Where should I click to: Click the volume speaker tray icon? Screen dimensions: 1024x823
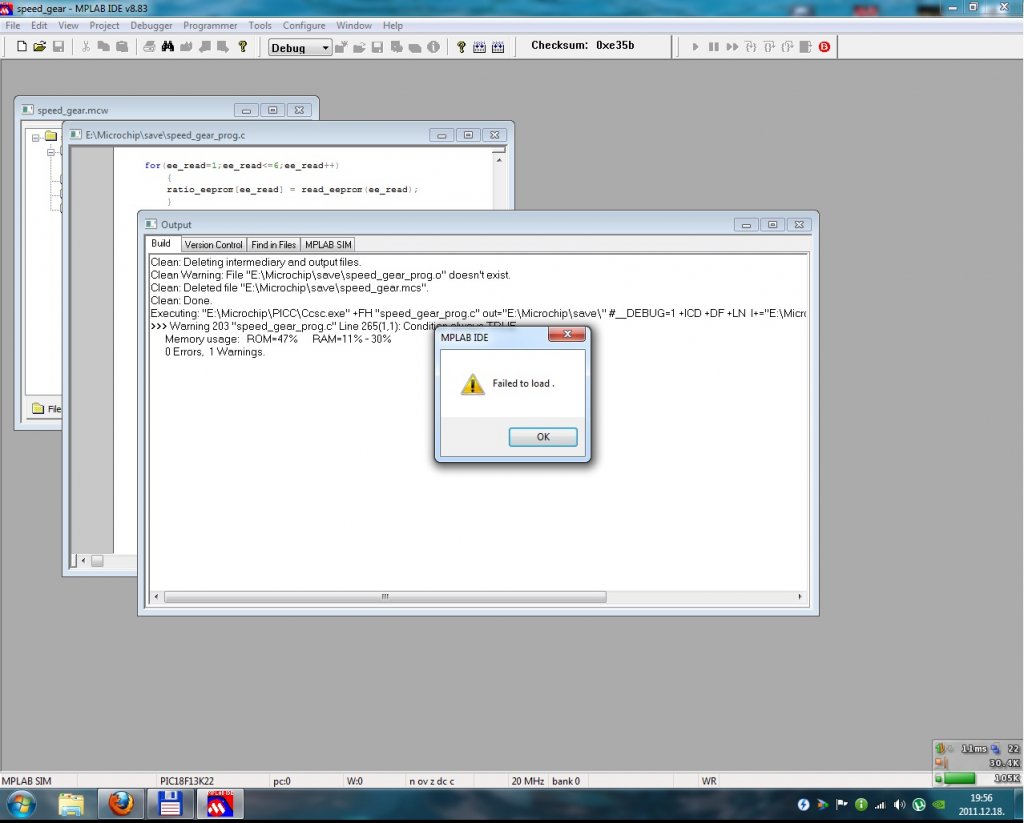[x=899, y=805]
